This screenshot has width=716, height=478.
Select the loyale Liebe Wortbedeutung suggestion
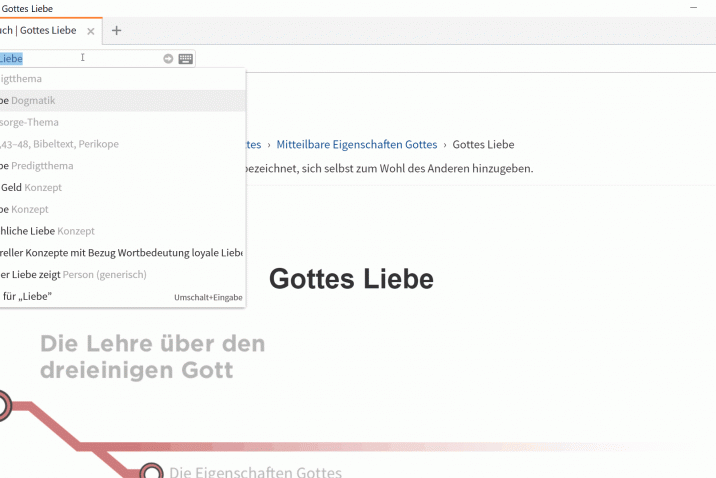122,252
